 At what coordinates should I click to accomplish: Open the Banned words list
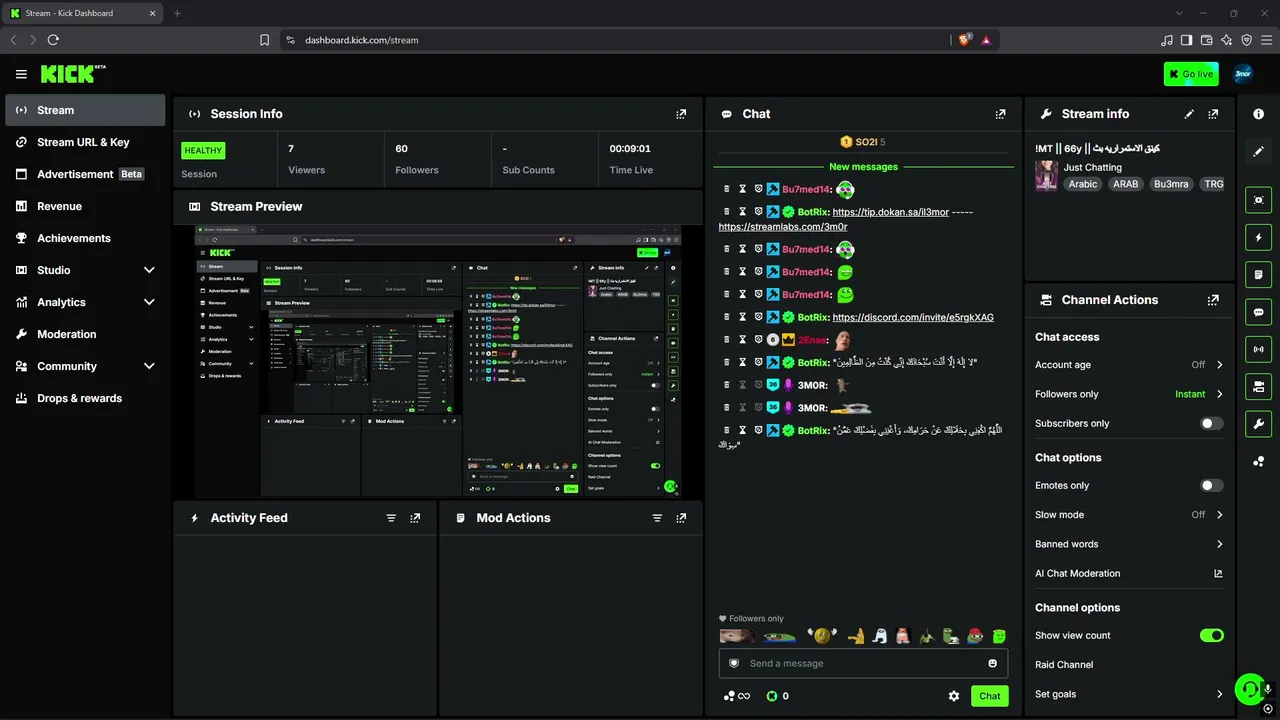(x=1129, y=544)
